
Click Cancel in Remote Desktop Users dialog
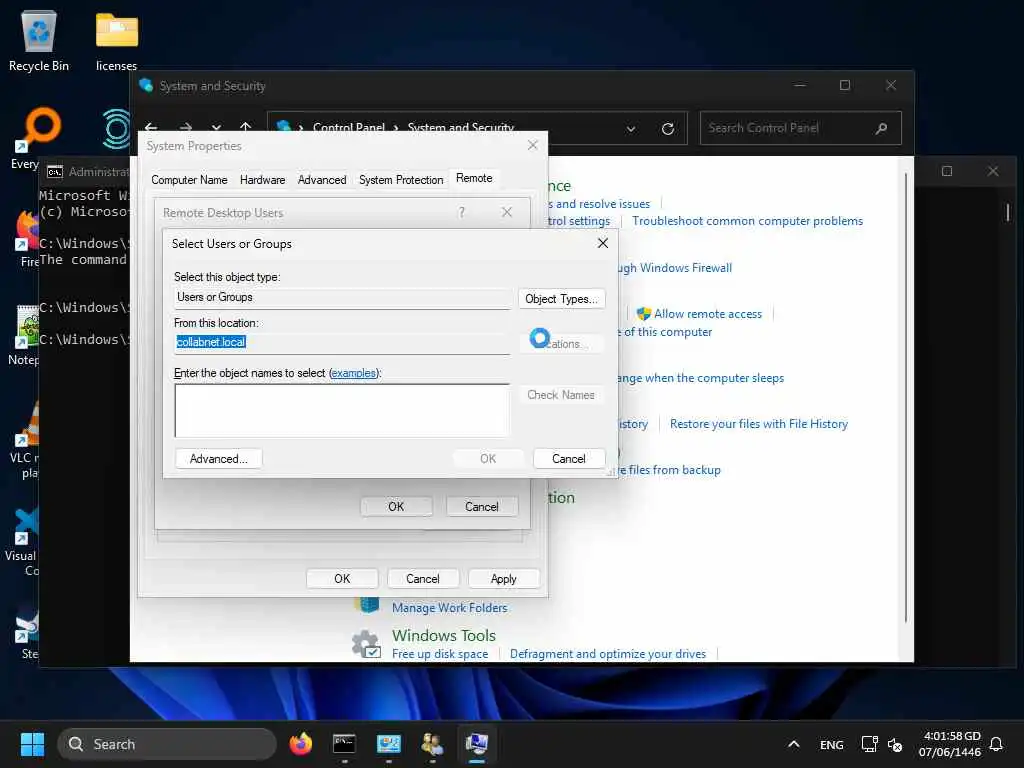pyautogui.click(x=482, y=507)
